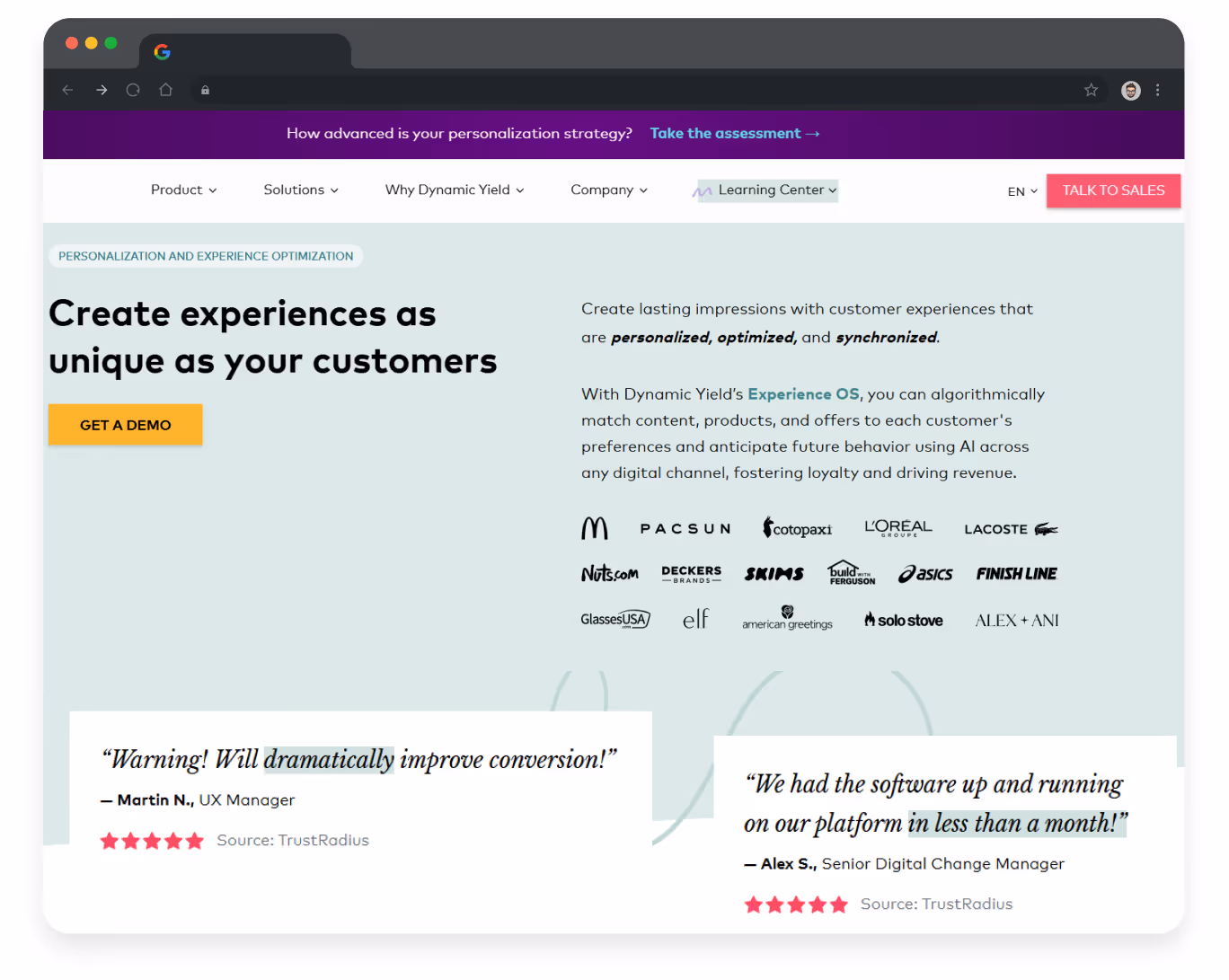Image resolution: width=1229 pixels, height=980 pixels.
Task: Click the heading Create experiences as unique
Action: click(273, 337)
